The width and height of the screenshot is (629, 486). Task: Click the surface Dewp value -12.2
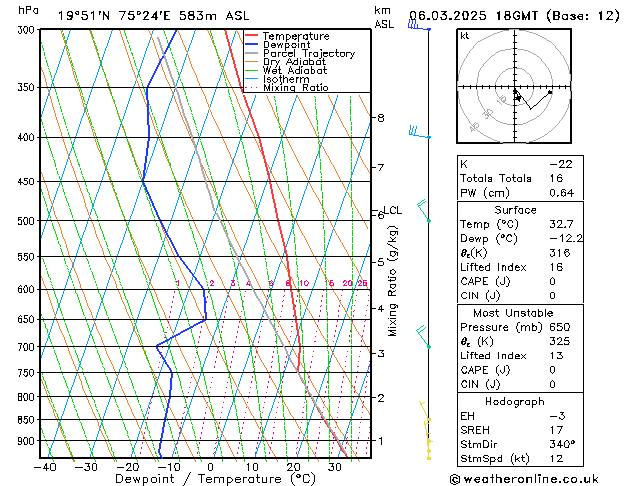click(566, 238)
